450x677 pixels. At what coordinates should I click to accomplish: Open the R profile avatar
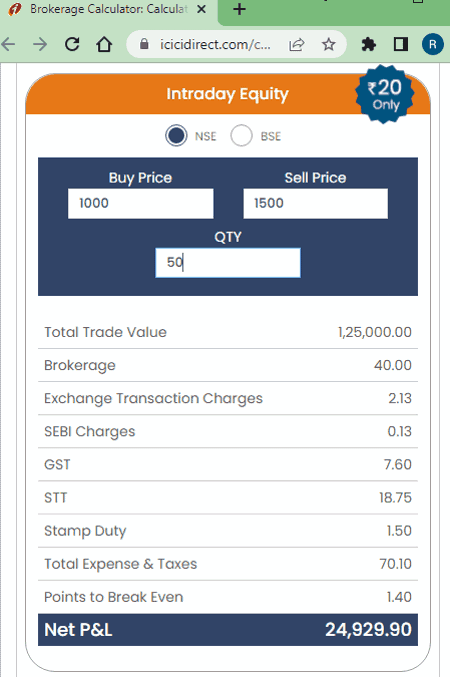tap(433, 44)
